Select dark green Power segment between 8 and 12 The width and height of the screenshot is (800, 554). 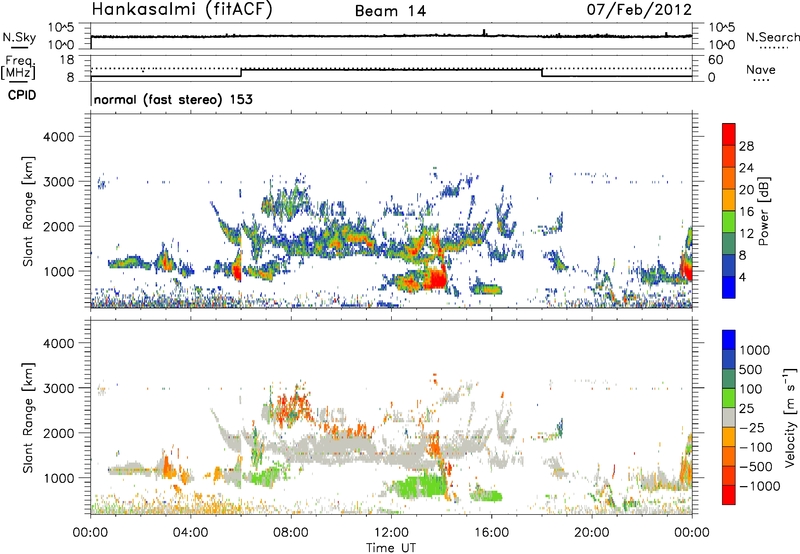click(x=729, y=243)
